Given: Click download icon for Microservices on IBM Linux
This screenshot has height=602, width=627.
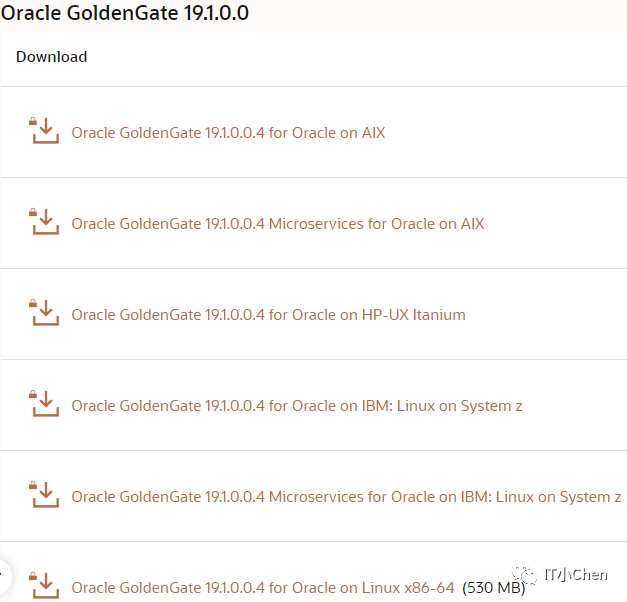Looking at the screenshot, I should (45, 495).
